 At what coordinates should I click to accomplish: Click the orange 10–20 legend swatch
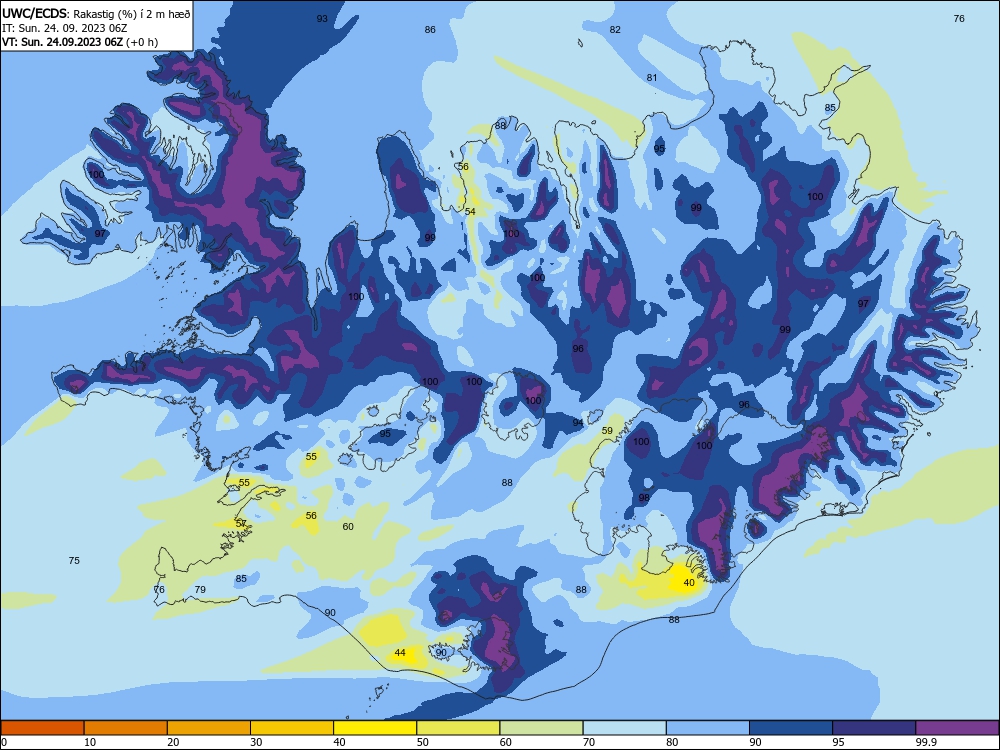(x=126, y=728)
